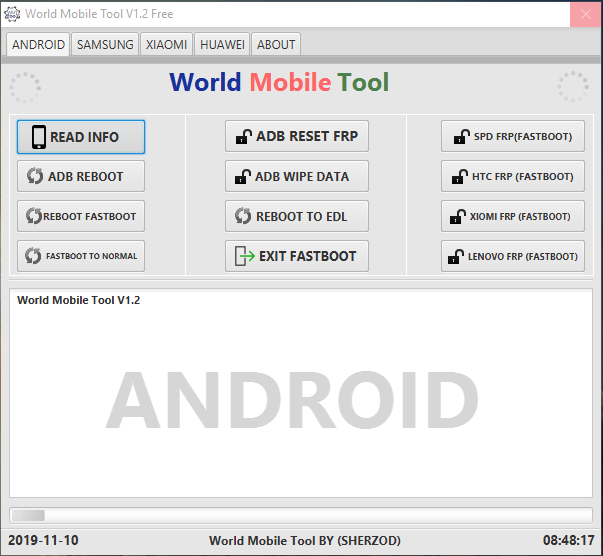Click the World Mobile Tool colored heading
This screenshot has height=556, width=603.
click(279, 82)
